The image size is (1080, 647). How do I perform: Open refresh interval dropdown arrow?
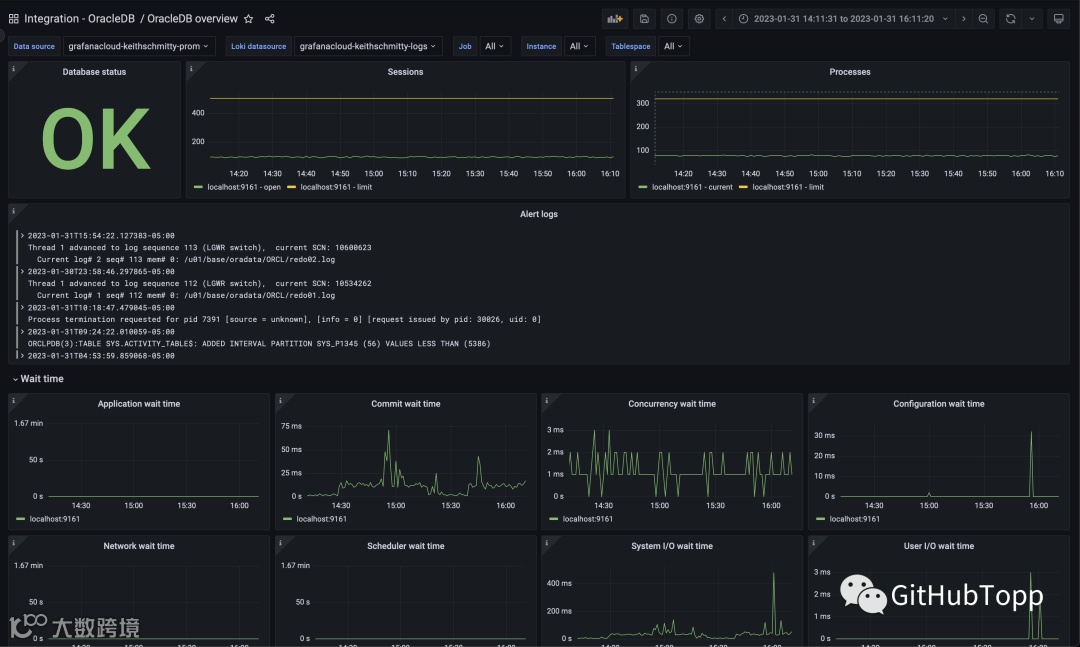[1032, 19]
